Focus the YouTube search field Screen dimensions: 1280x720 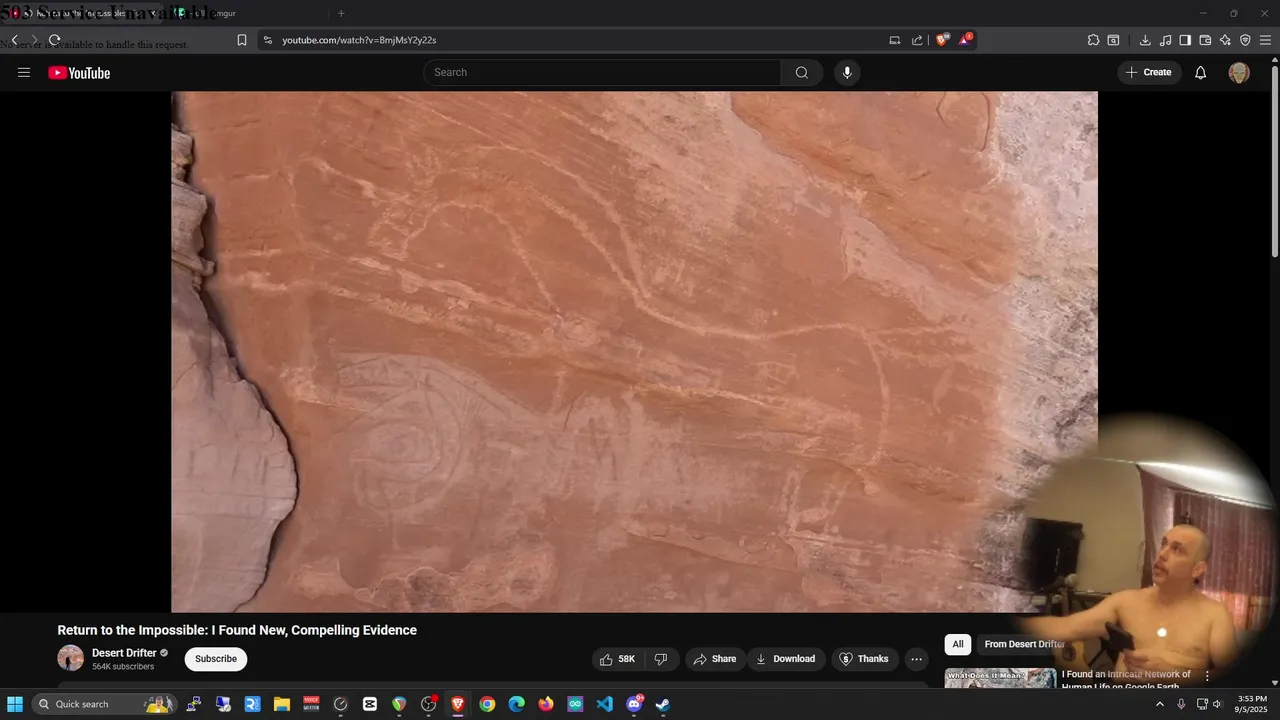pyautogui.click(x=602, y=72)
